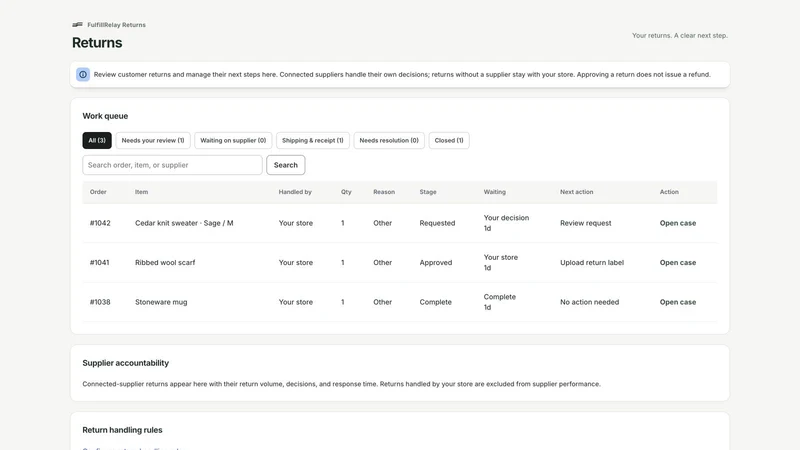Click the Reason column header

pos(384,192)
